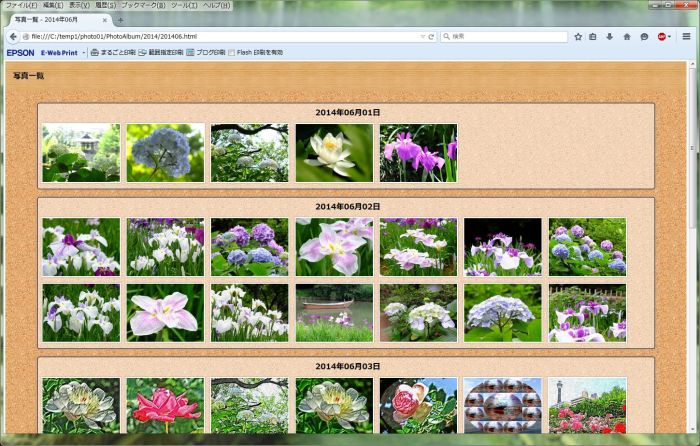Open the ブックマーク(B) menu
The image size is (700, 446).
(144, 5)
